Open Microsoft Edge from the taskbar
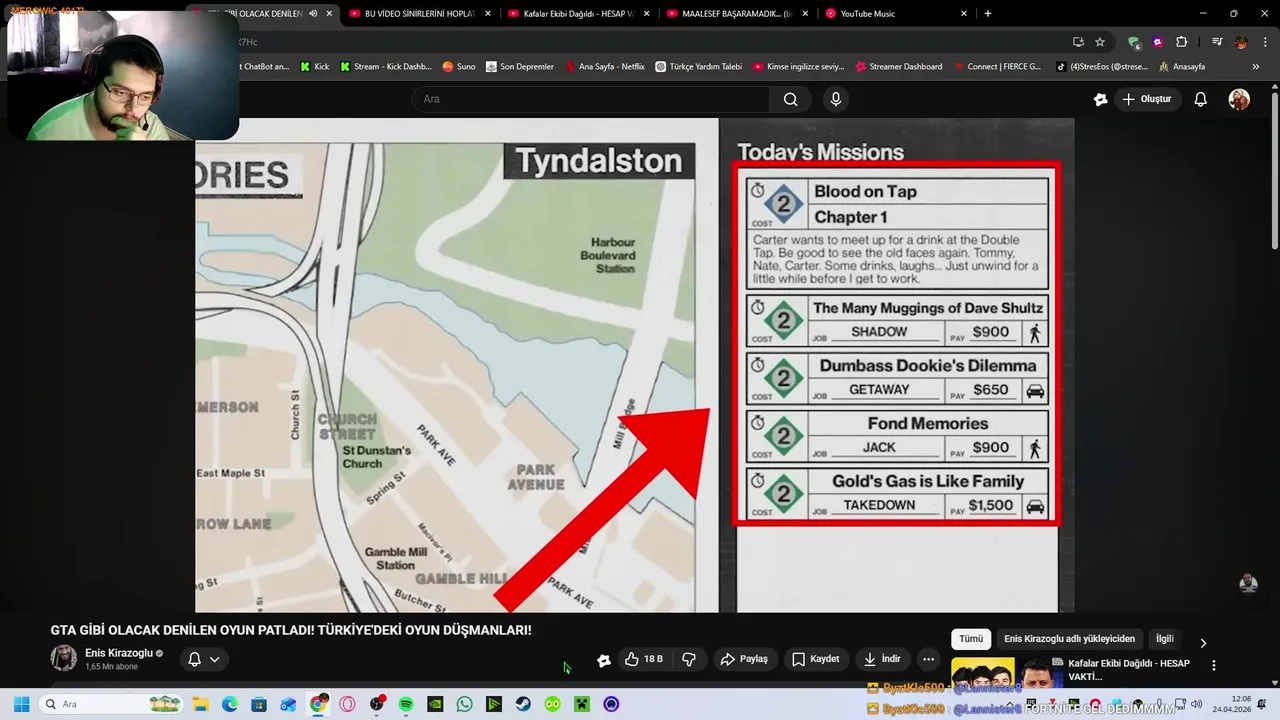1280x720 pixels. tap(229, 704)
